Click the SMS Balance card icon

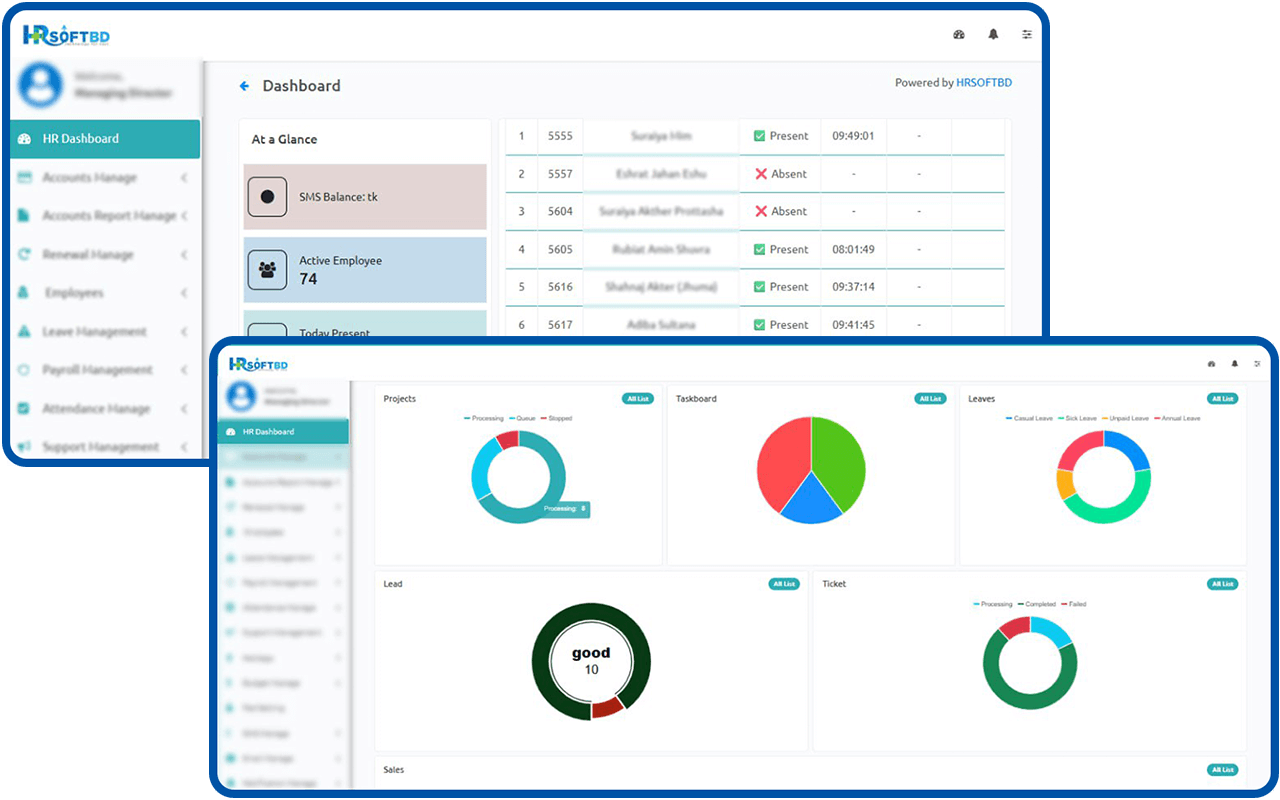(267, 197)
